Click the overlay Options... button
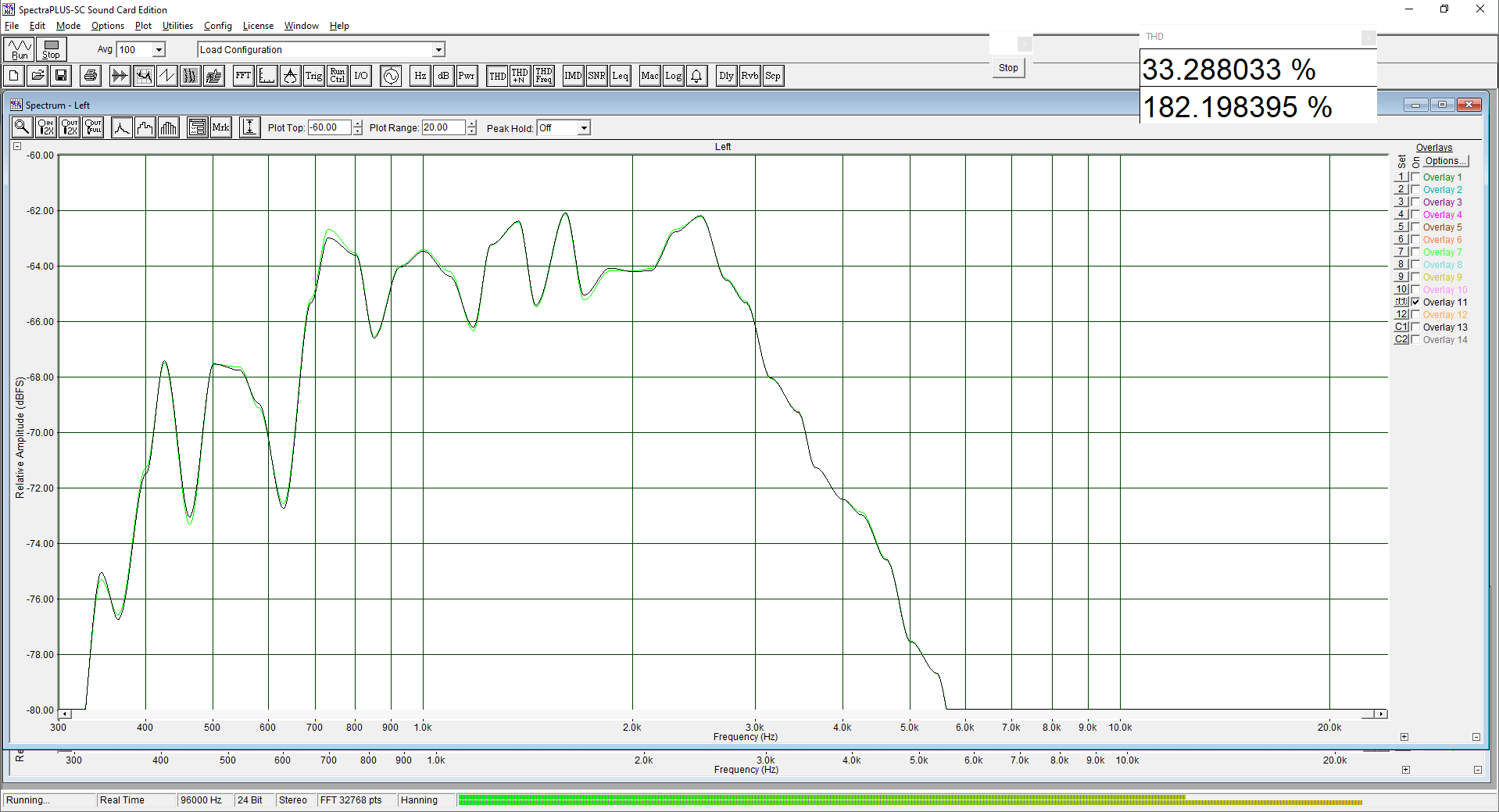Image resolution: width=1499 pixels, height=812 pixels. [x=1445, y=161]
